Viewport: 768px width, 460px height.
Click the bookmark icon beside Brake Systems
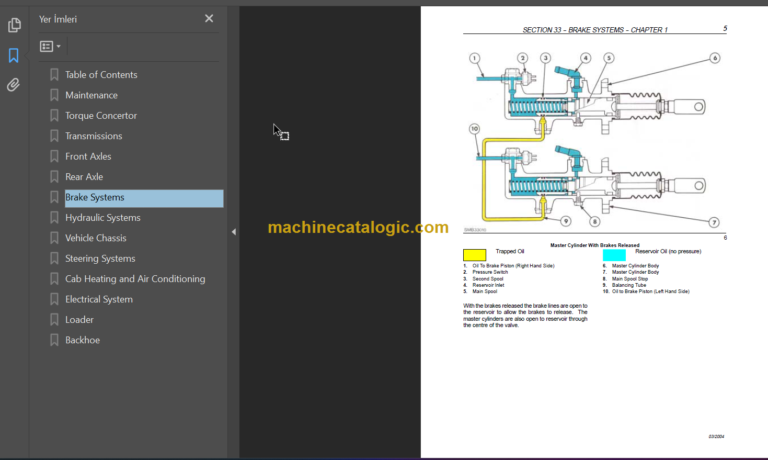(x=54, y=197)
